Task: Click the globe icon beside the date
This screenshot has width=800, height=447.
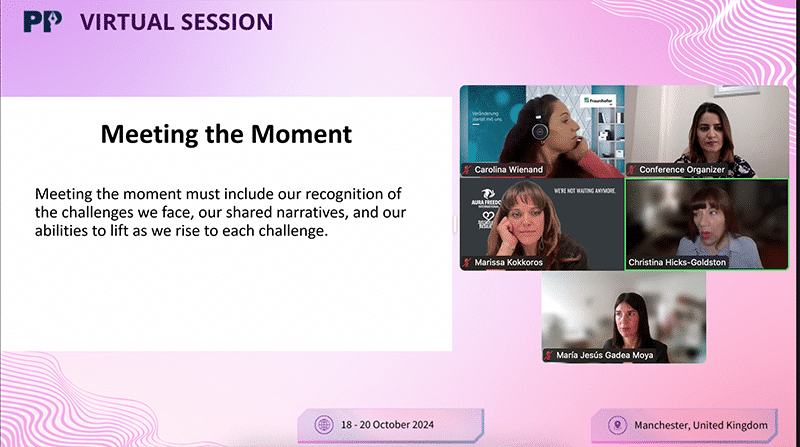Action: pos(325,424)
